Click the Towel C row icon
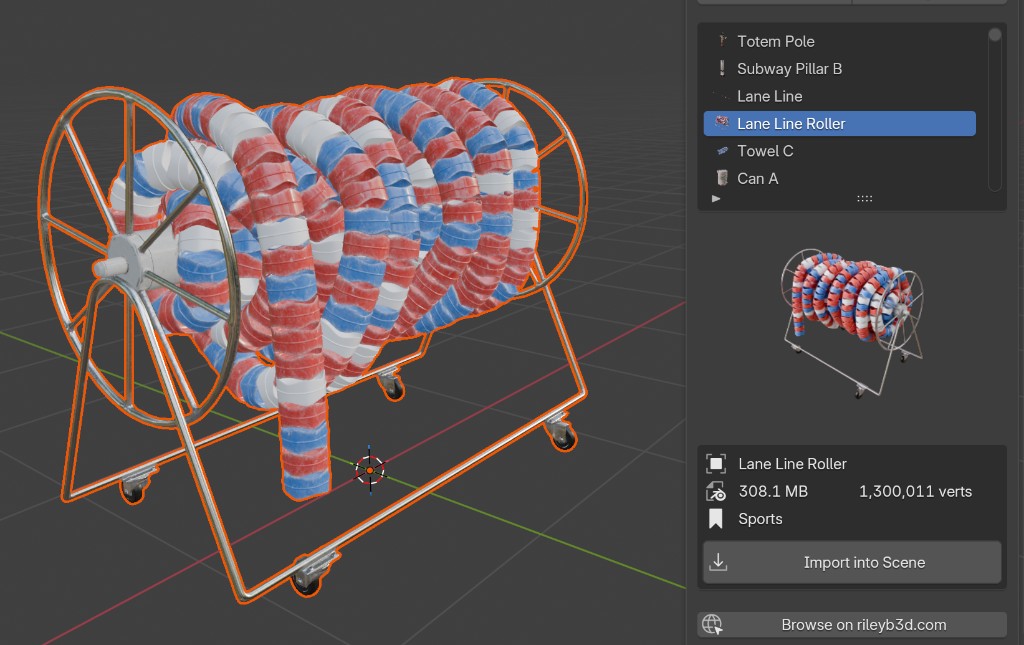Image resolution: width=1024 pixels, height=645 pixels. point(722,151)
